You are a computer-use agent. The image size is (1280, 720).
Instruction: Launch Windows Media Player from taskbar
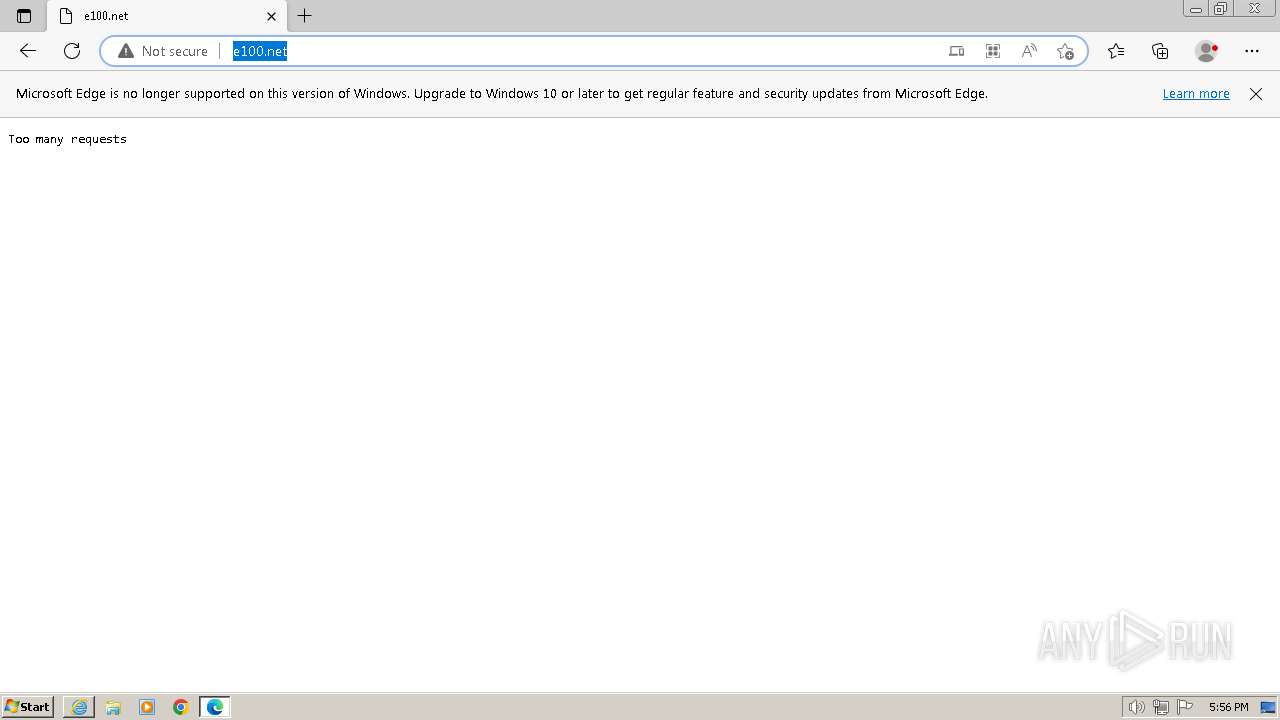click(x=147, y=707)
